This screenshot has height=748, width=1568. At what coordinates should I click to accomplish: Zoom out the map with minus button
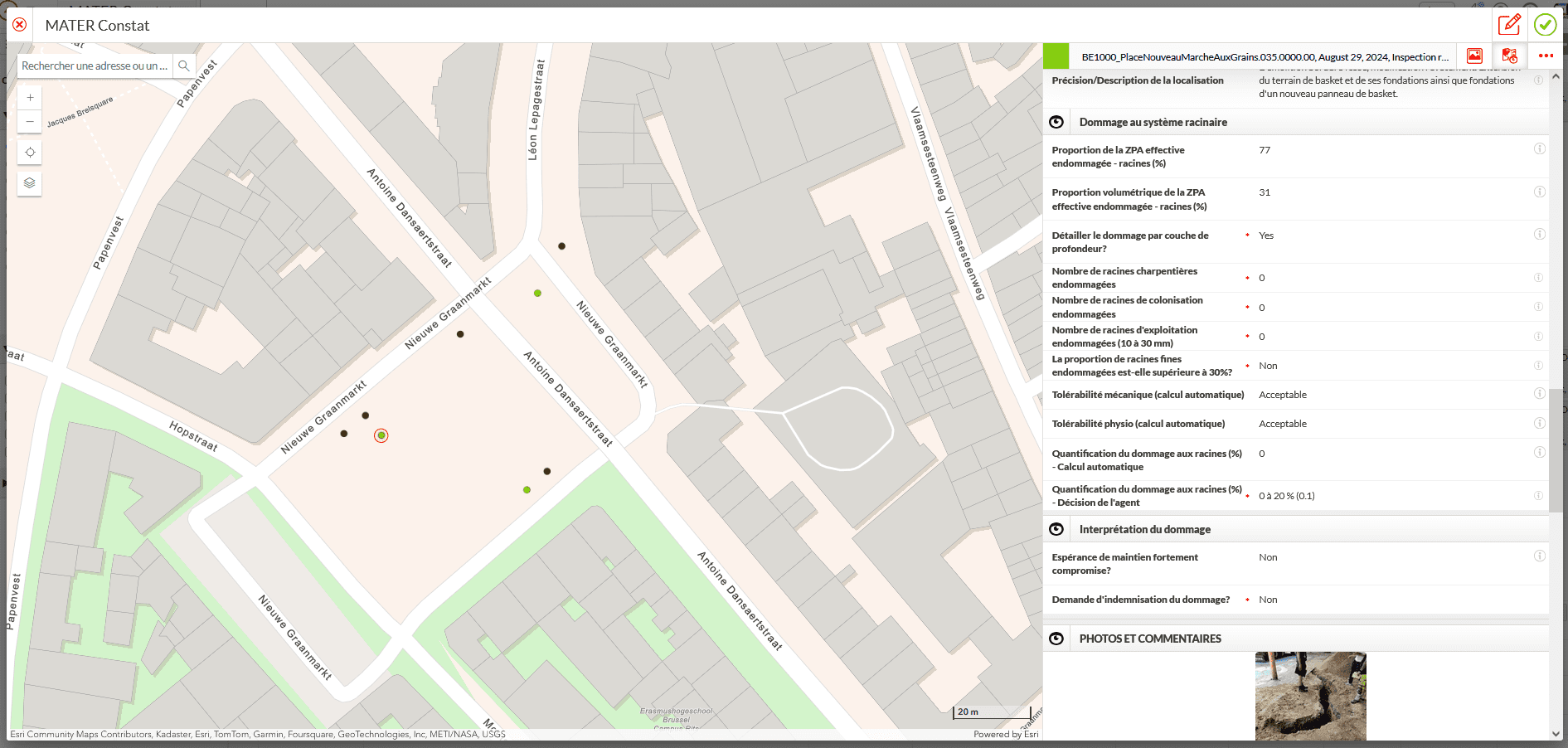point(30,121)
